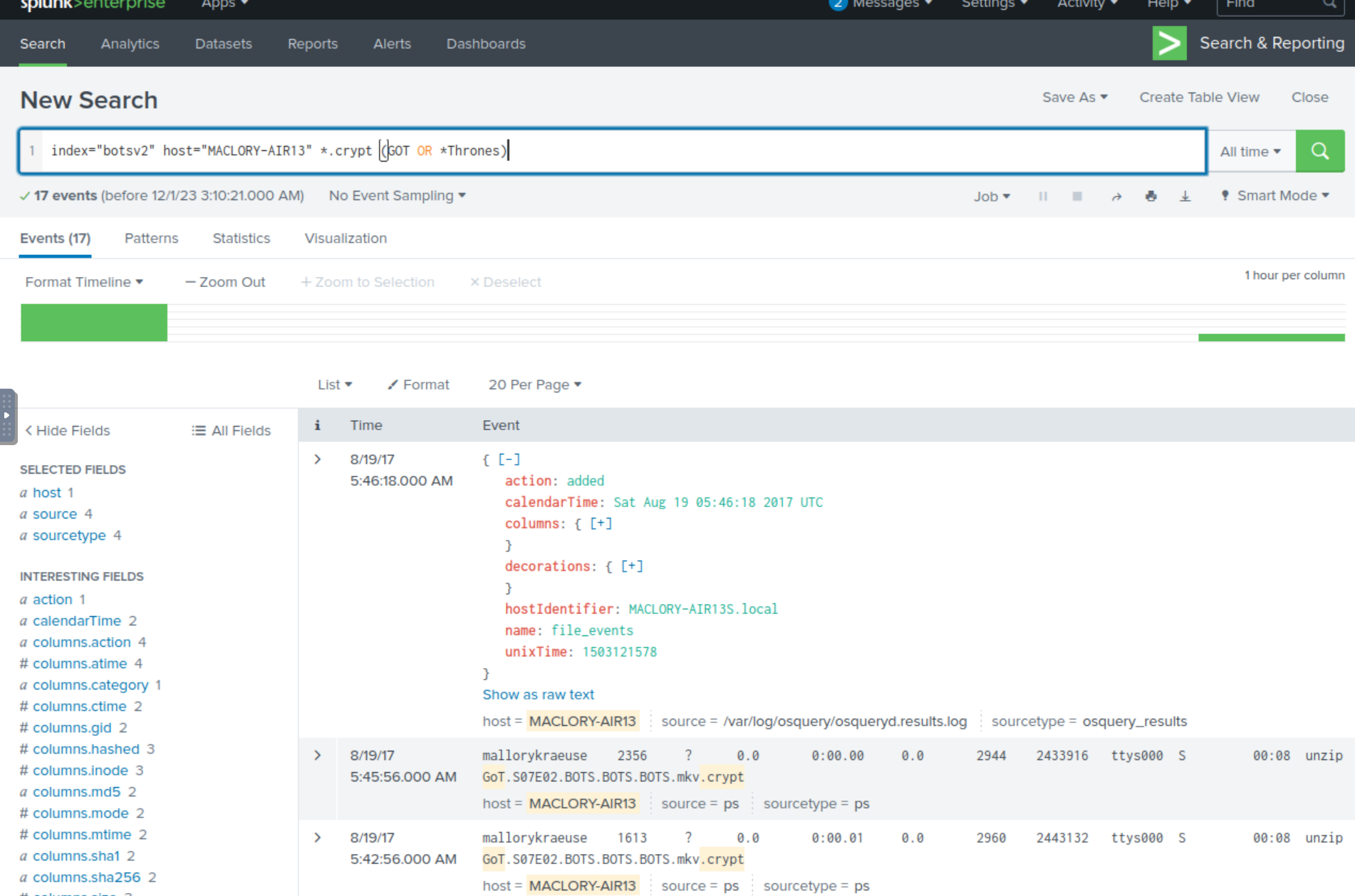Image resolution: width=1355 pixels, height=896 pixels.
Task: Click Zoom Out on timeline
Action: [225, 282]
